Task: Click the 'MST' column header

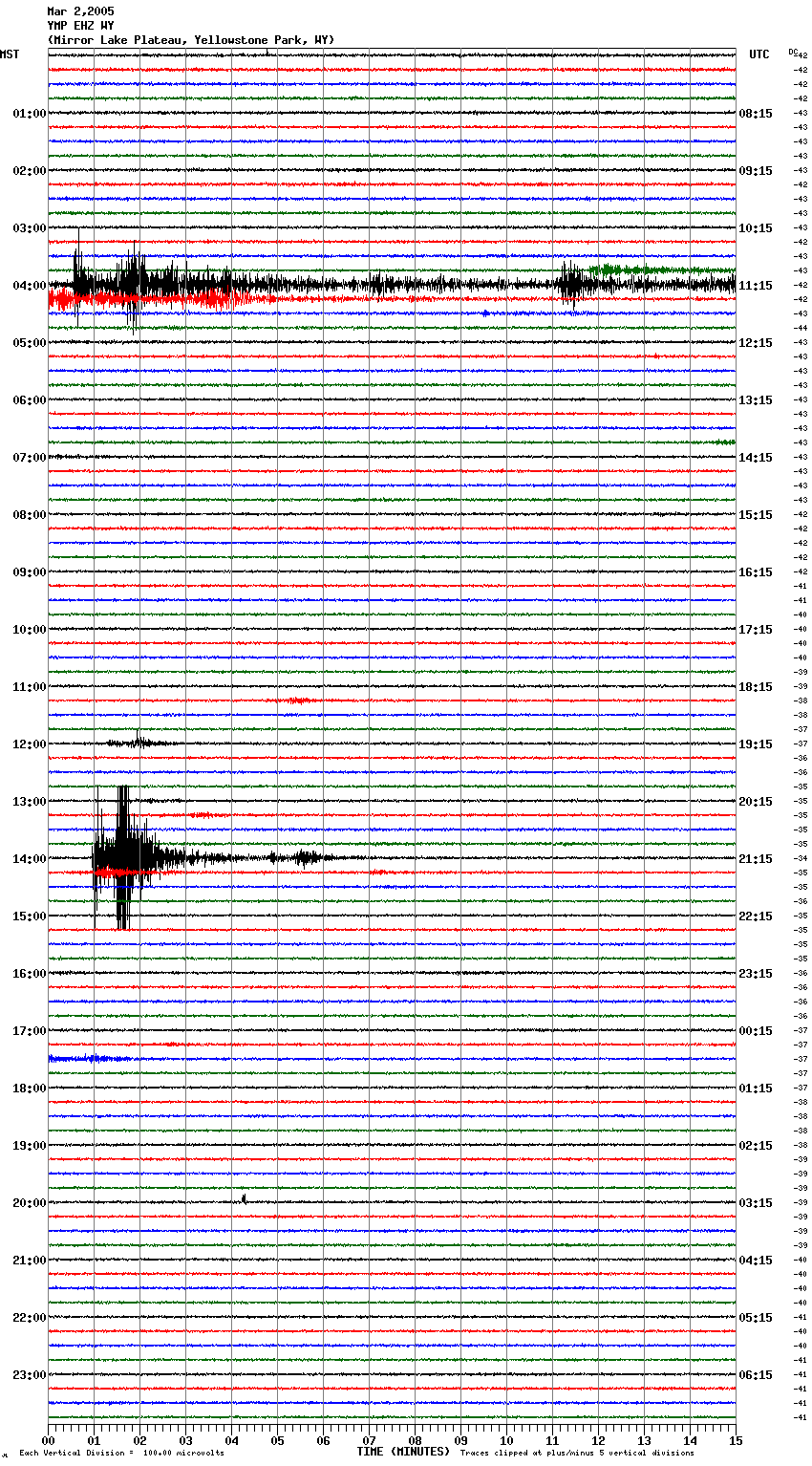Action: click(x=10, y=54)
